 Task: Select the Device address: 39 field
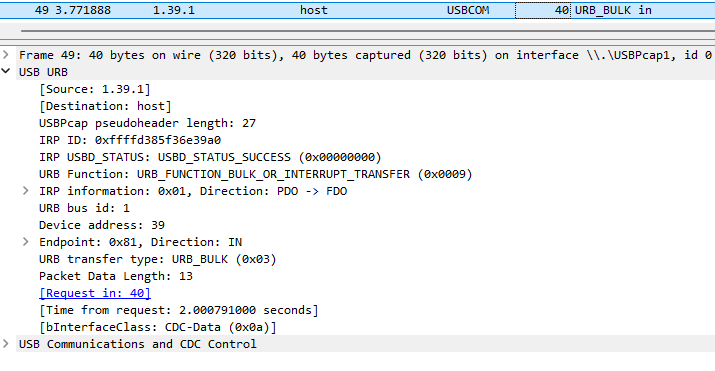point(102,225)
